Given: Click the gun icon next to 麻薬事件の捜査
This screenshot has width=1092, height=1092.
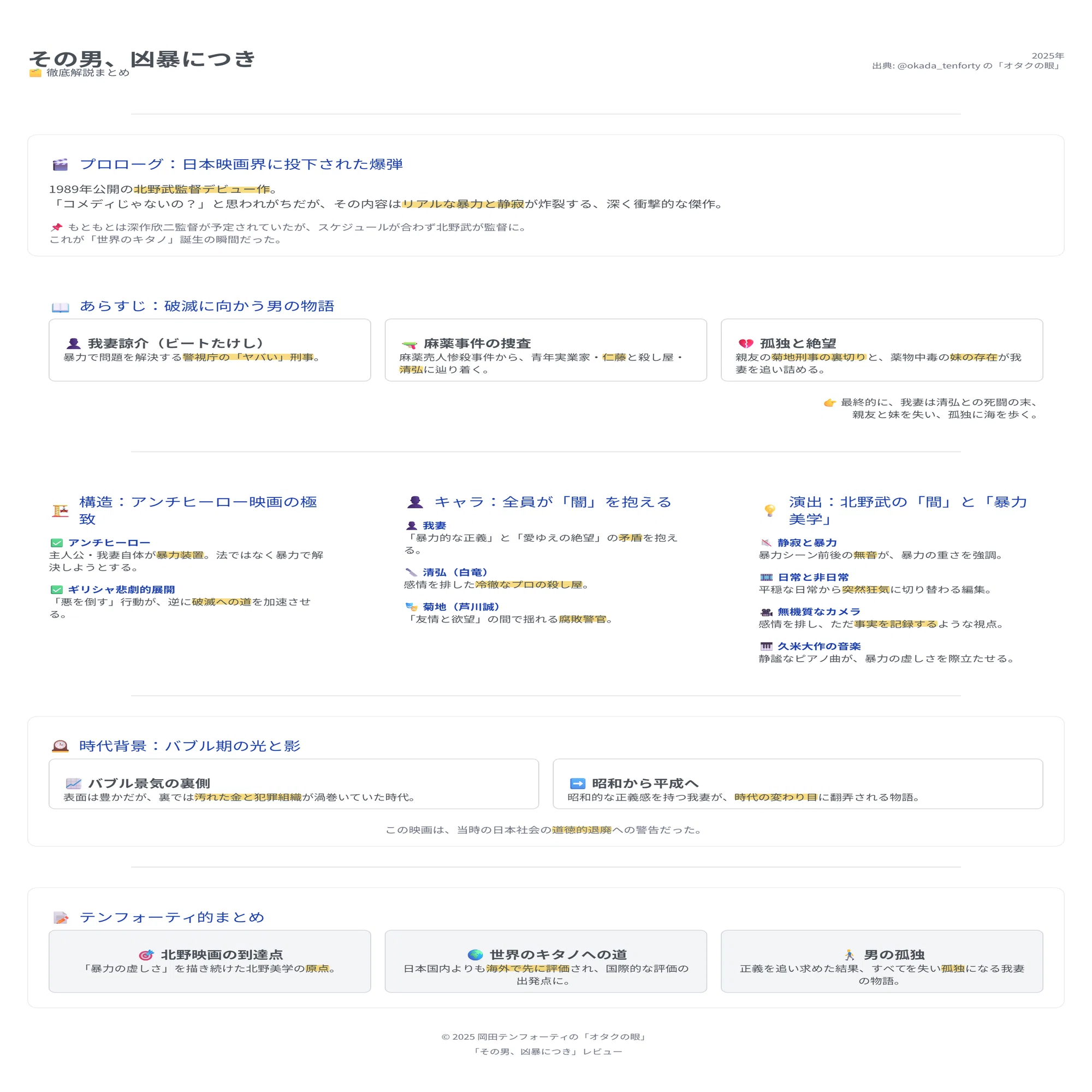Looking at the screenshot, I should (x=409, y=343).
